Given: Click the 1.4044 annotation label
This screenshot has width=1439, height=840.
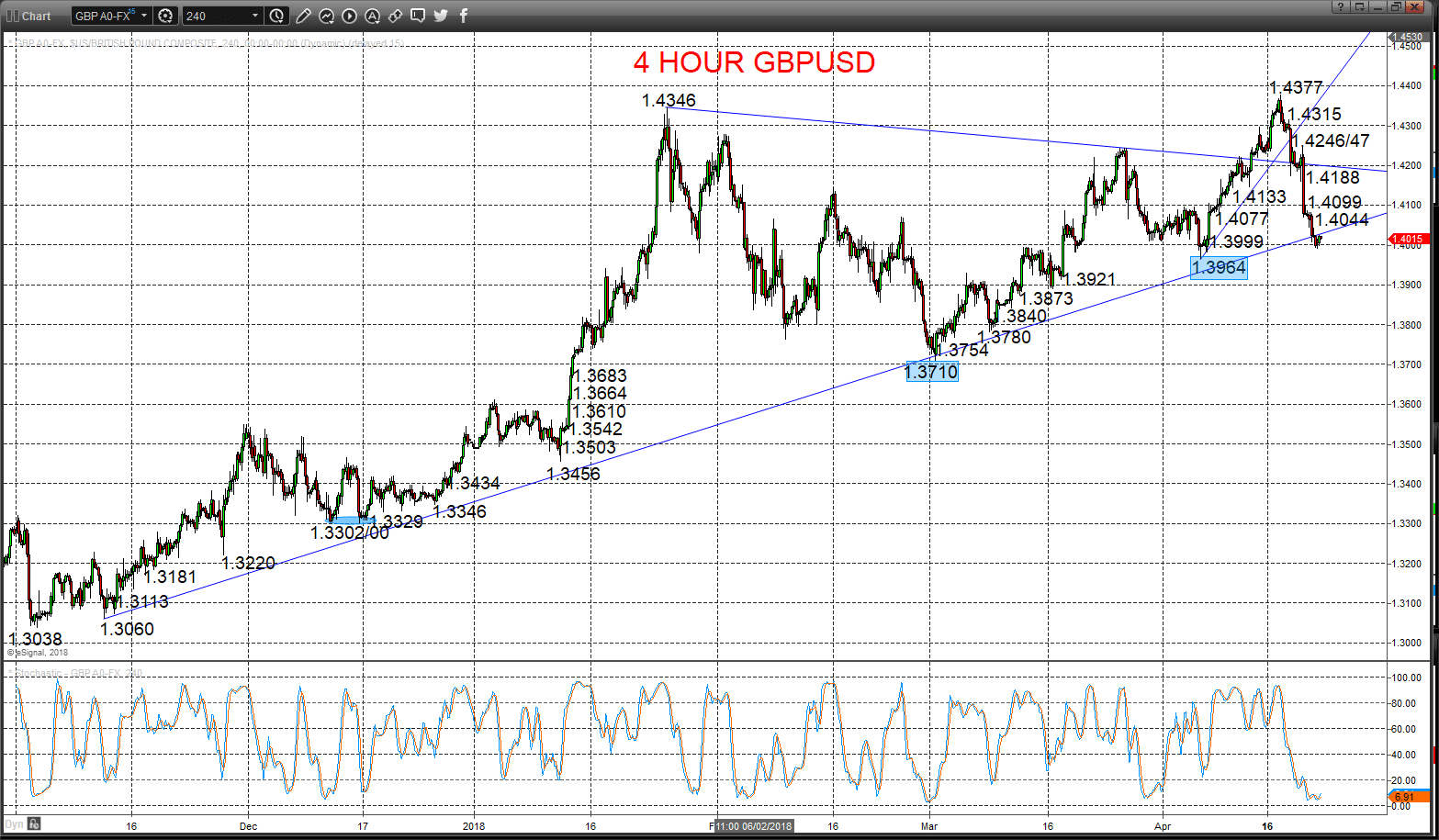Looking at the screenshot, I should point(1342,219).
